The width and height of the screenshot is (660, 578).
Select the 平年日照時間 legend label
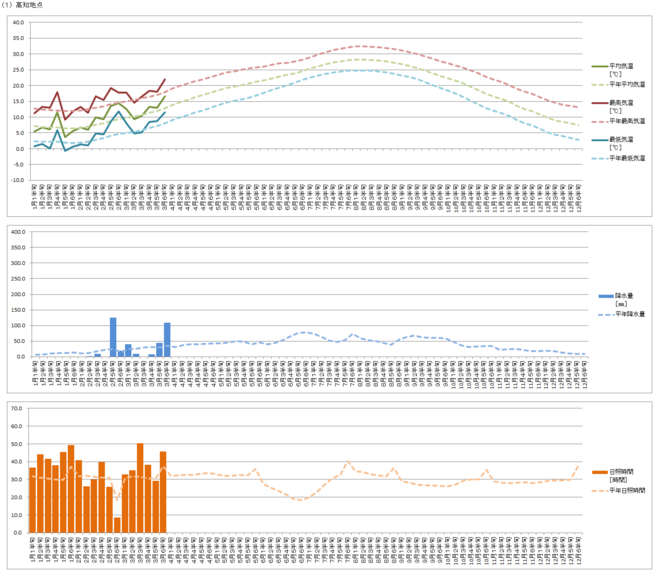[x=628, y=491]
